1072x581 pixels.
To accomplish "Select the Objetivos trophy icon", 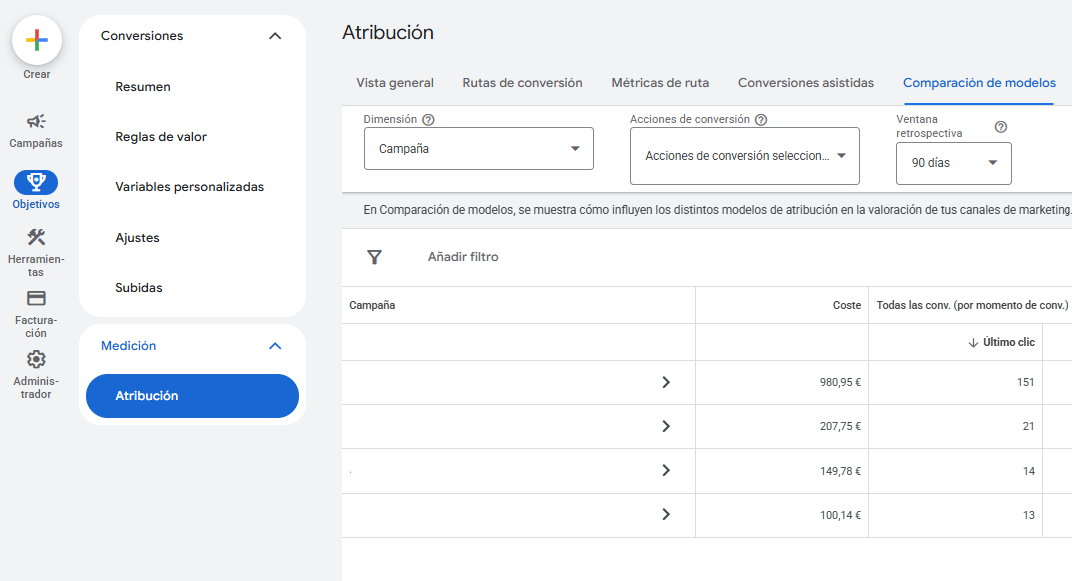I will (36, 182).
